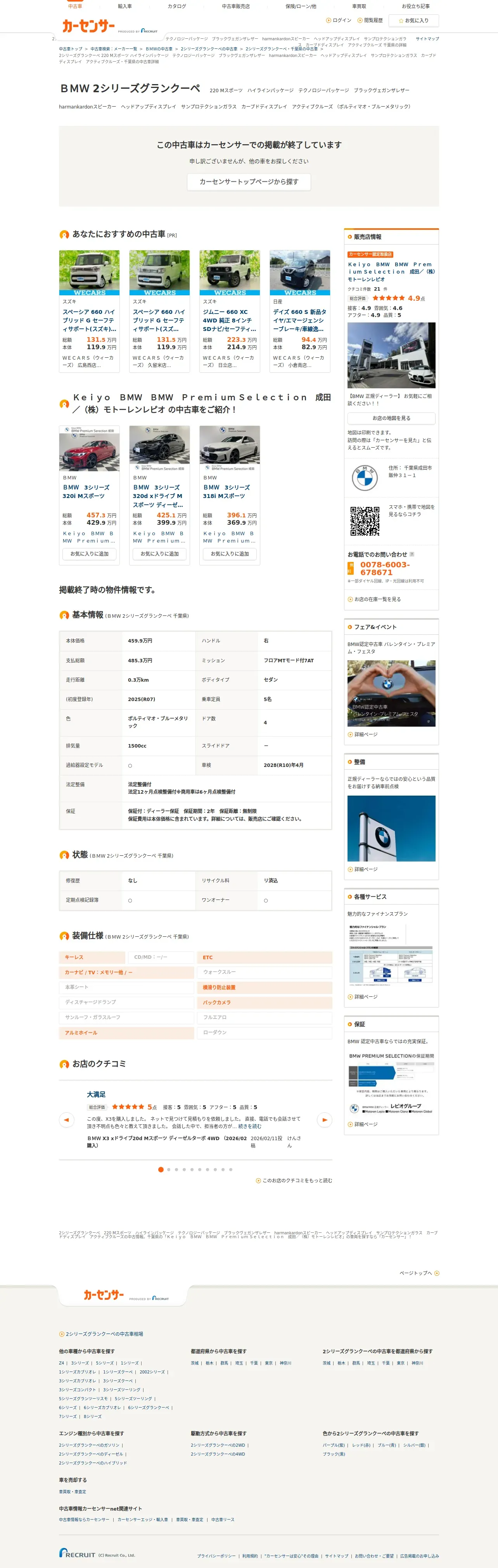The image size is (498, 1568).
Task: Click the help icon beside お電話でのお問い合わせ
Action: pyautogui.click(x=412, y=555)
